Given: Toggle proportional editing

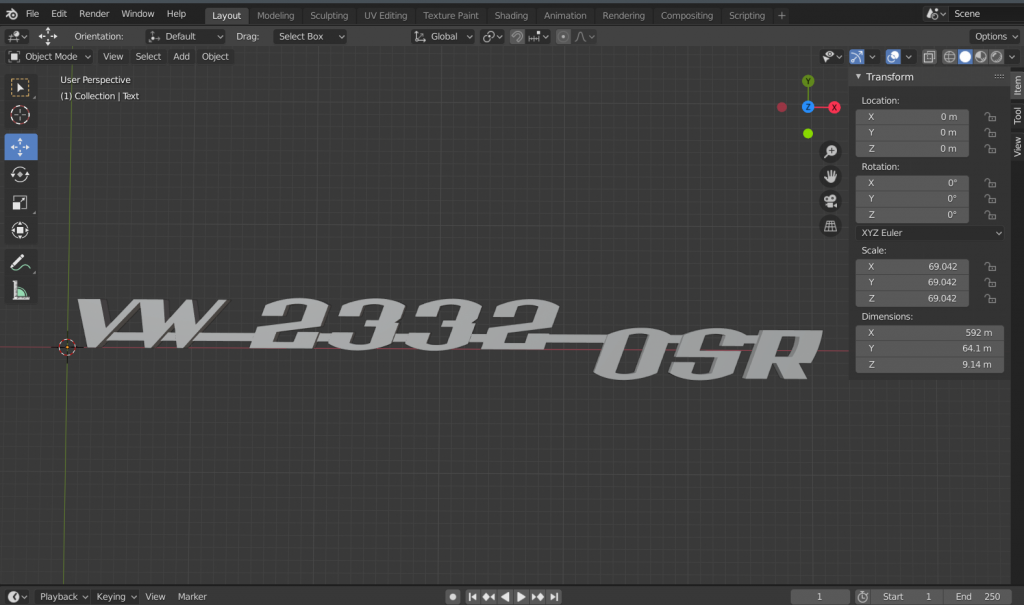Looking at the screenshot, I should [x=564, y=36].
